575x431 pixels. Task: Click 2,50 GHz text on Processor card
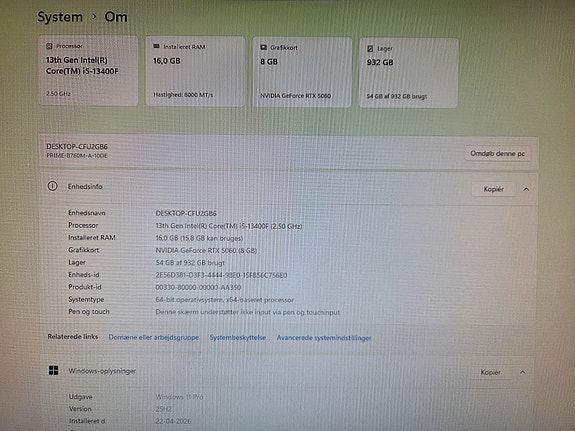[58, 94]
